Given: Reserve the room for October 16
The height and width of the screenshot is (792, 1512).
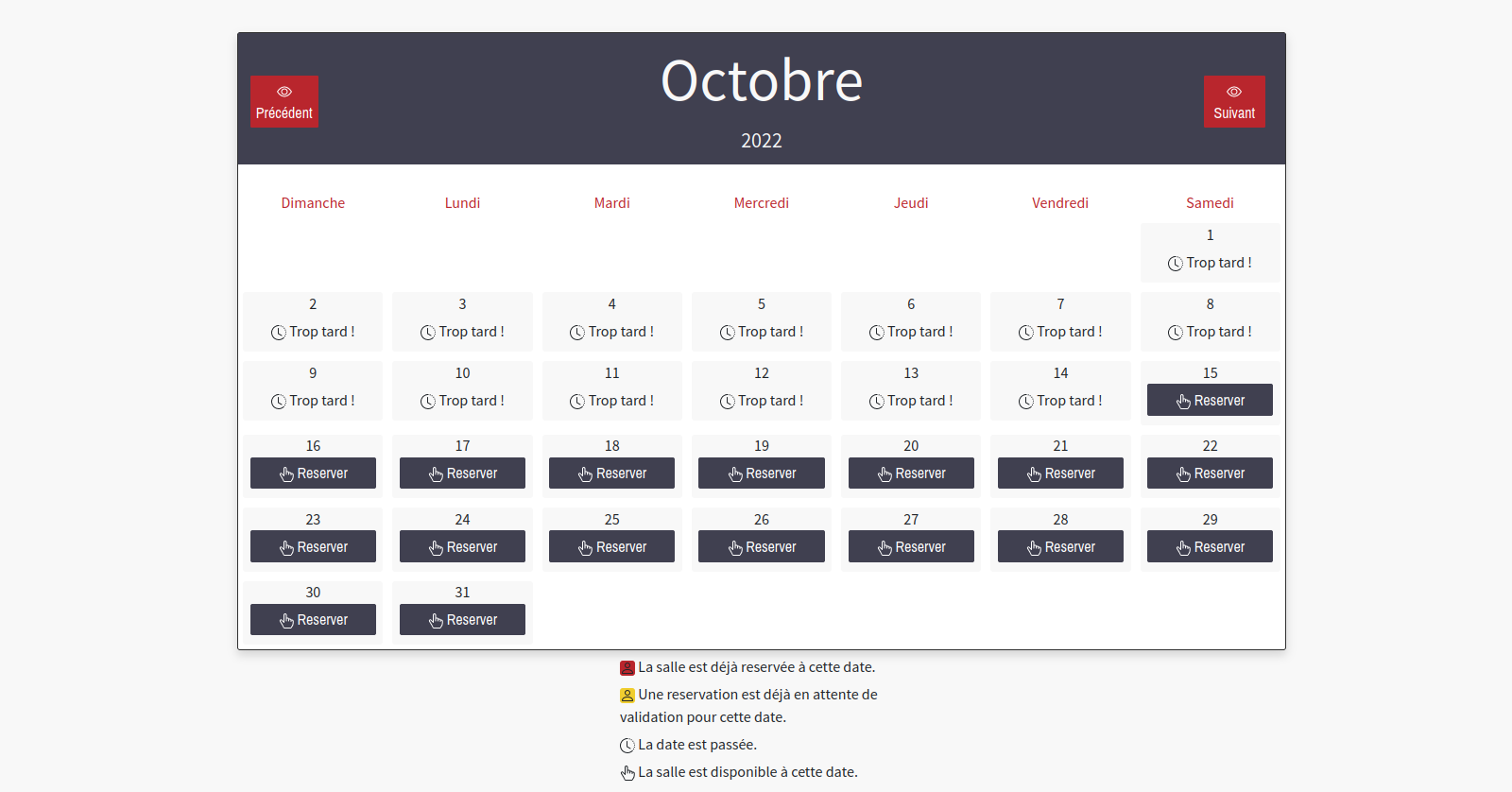Looking at the screenshot, I should [313, 473].
